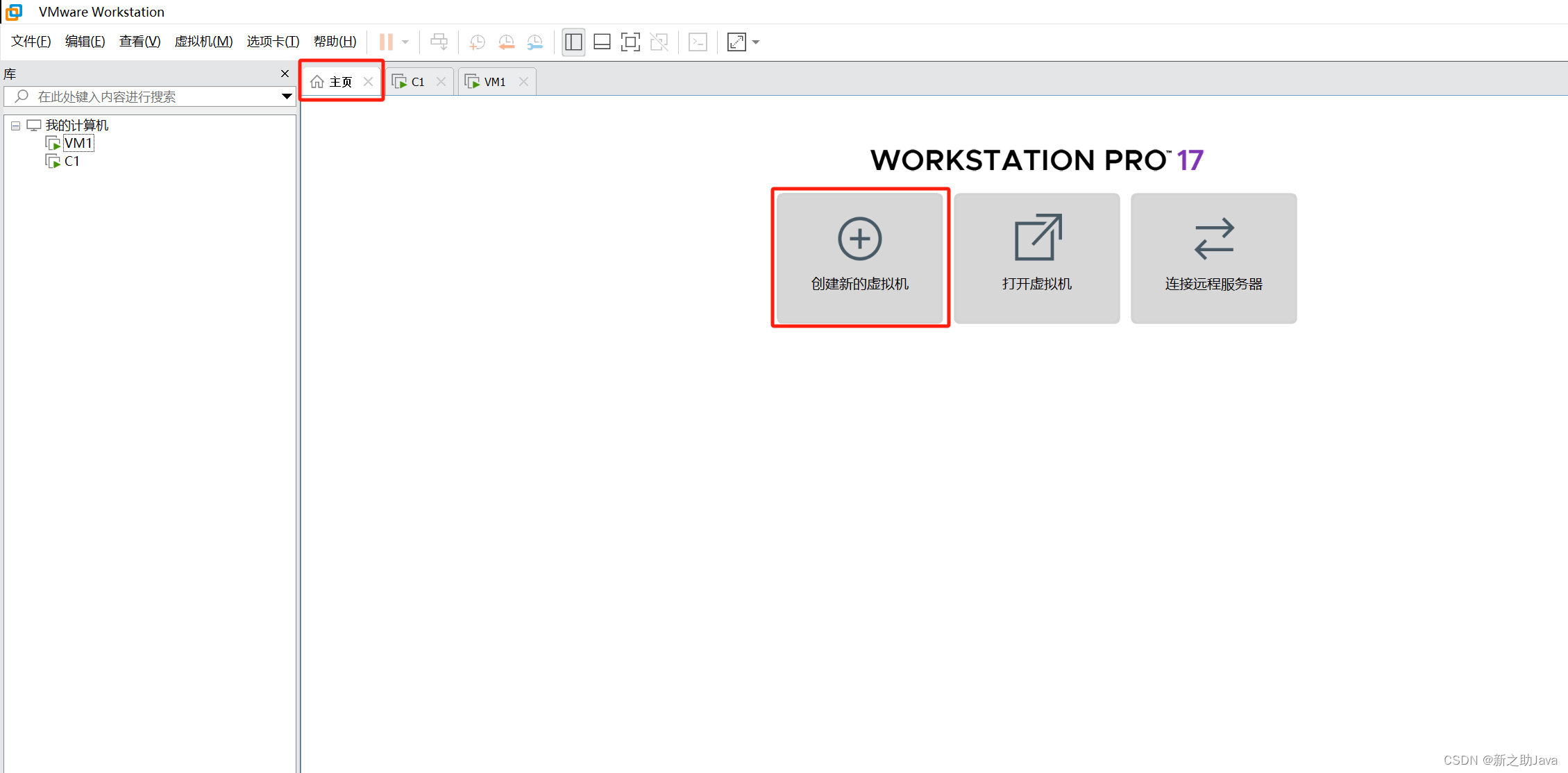Click the 创建新的虚拟机 button
The image size is (1568, 773).
[860, 258]
